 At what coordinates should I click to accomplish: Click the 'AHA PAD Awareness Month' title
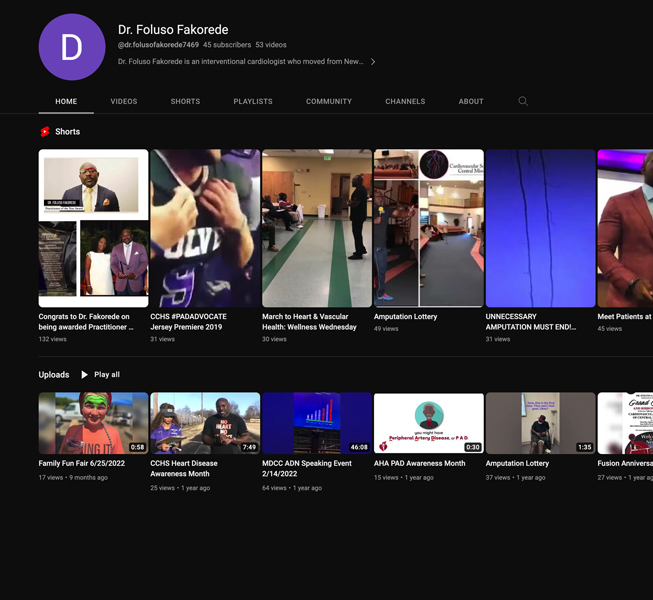pos(420,463)
